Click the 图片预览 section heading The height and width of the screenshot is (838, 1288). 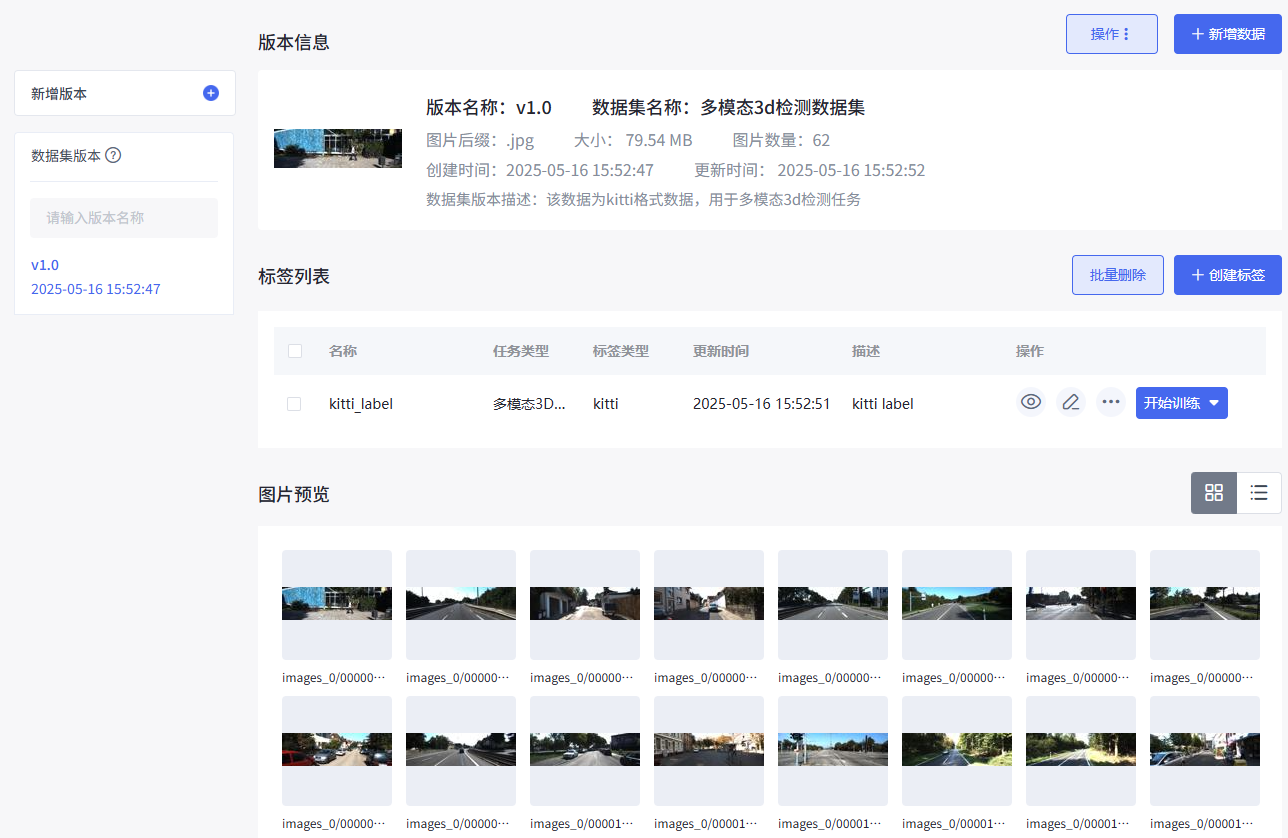tap(294, 494)
